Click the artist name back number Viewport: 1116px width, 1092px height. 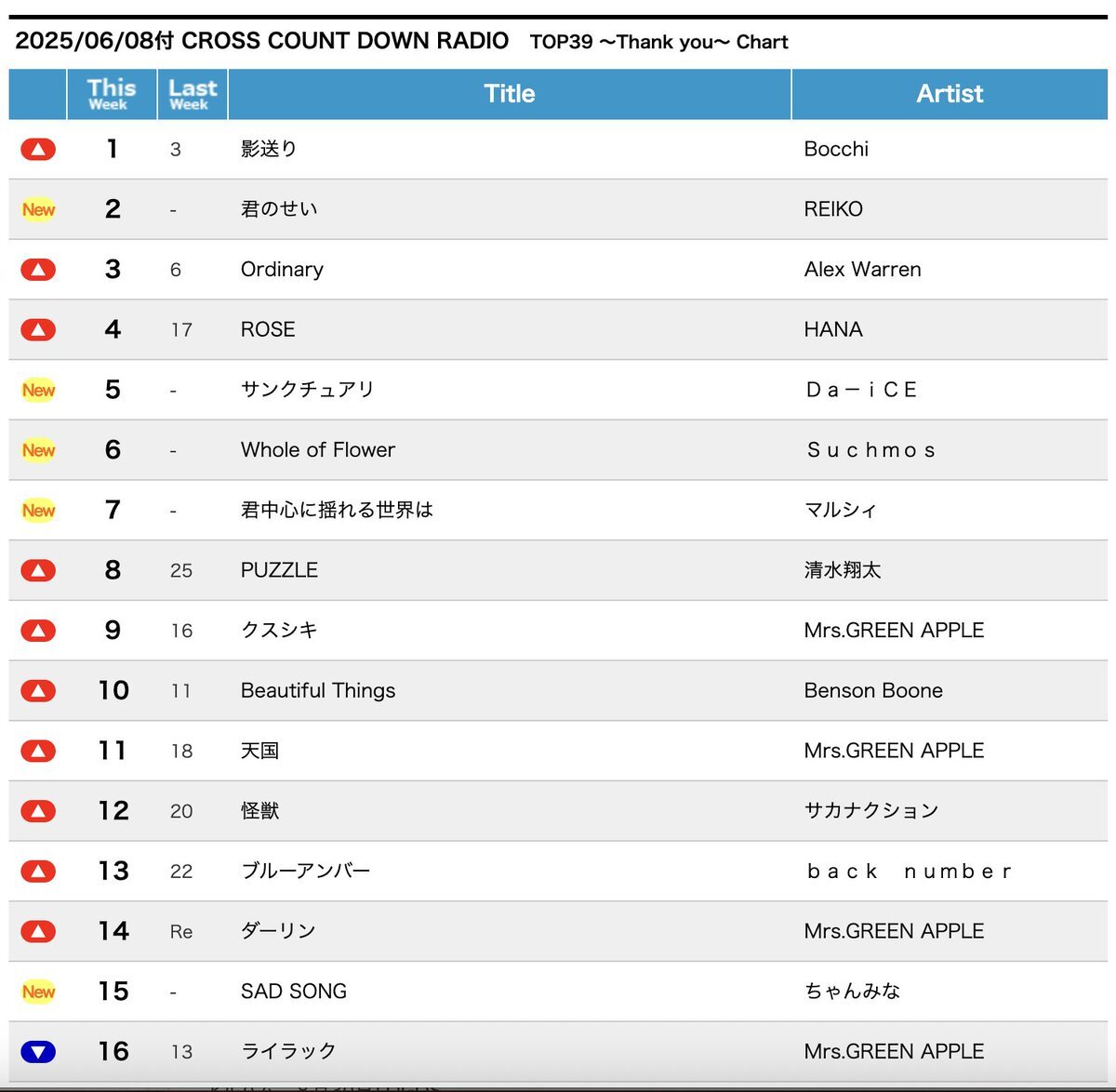pos(910,871)
